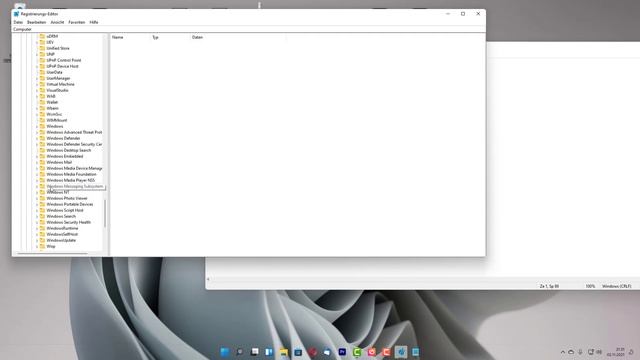640x360 pixels.
Task: Click the Wbem folder icon
Action: (42, 108)
